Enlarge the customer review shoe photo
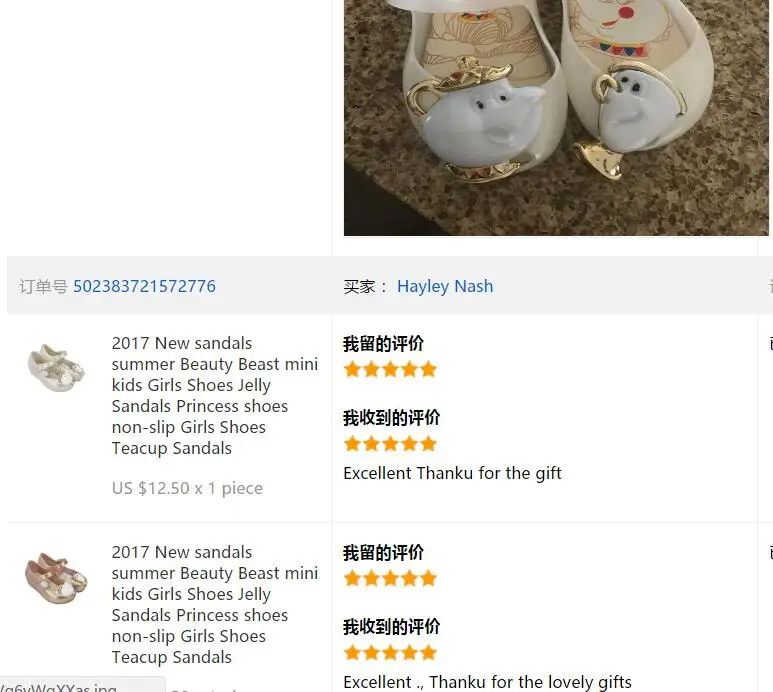 click(x=556, y=117)
